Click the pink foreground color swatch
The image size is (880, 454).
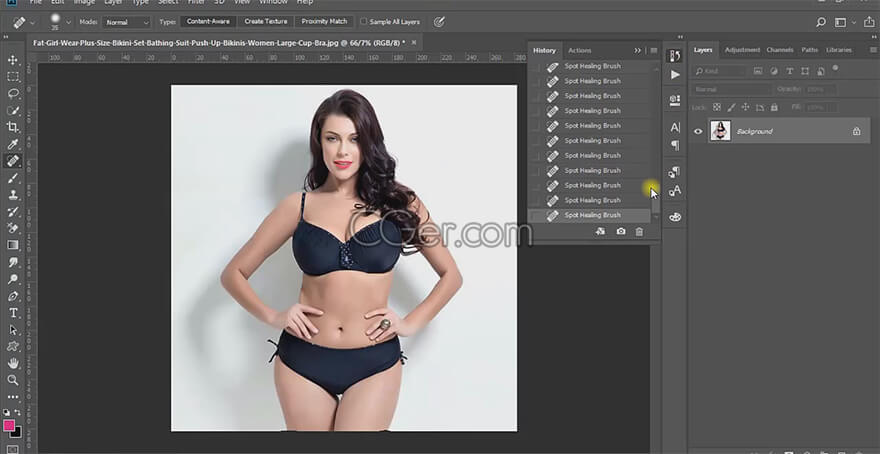point(8,425)
